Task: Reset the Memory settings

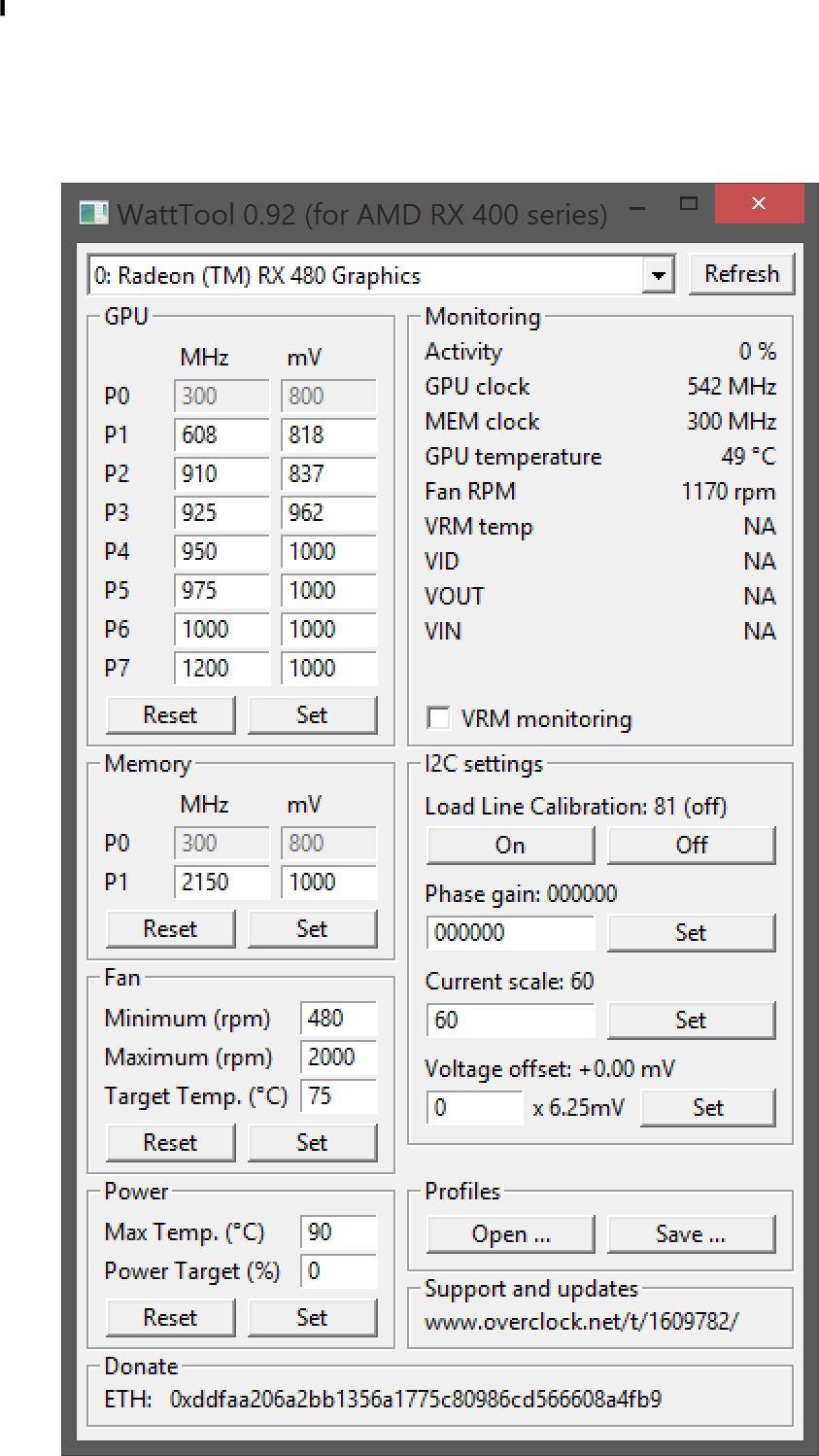Action: [170, 928]
